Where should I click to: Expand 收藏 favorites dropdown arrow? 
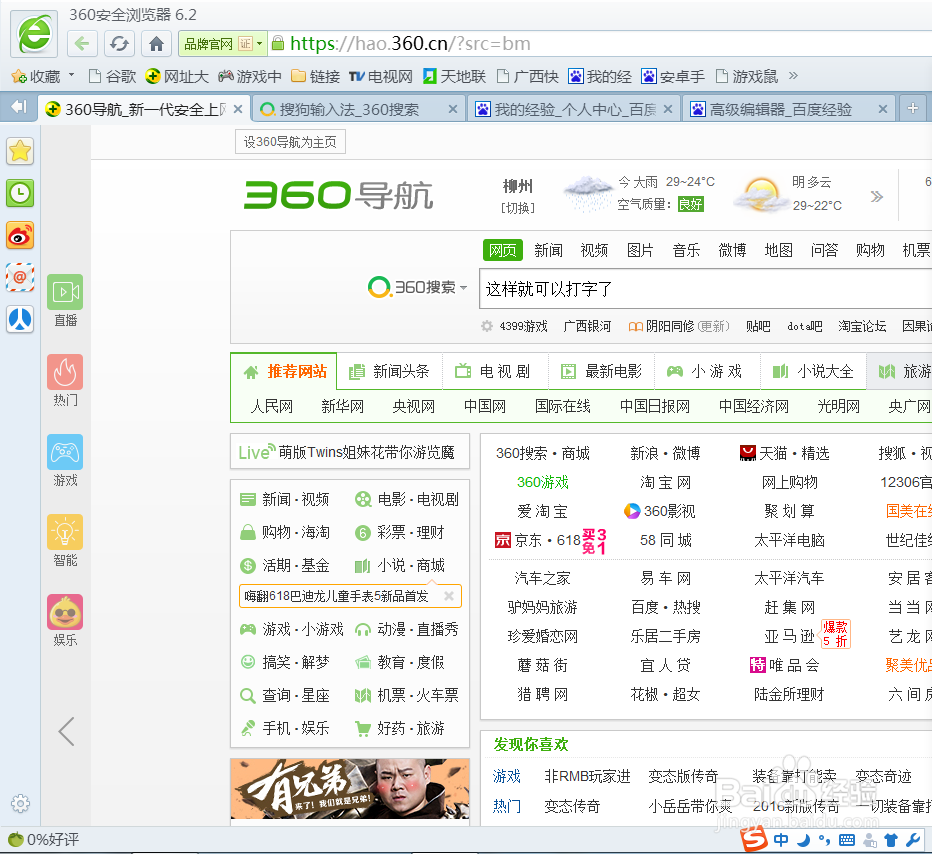72,75
